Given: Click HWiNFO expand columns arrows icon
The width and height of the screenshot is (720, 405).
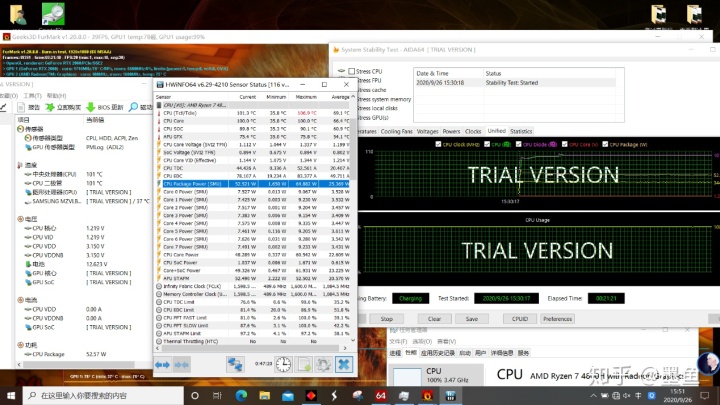Looking at the screenshot, I should (163, 365).
